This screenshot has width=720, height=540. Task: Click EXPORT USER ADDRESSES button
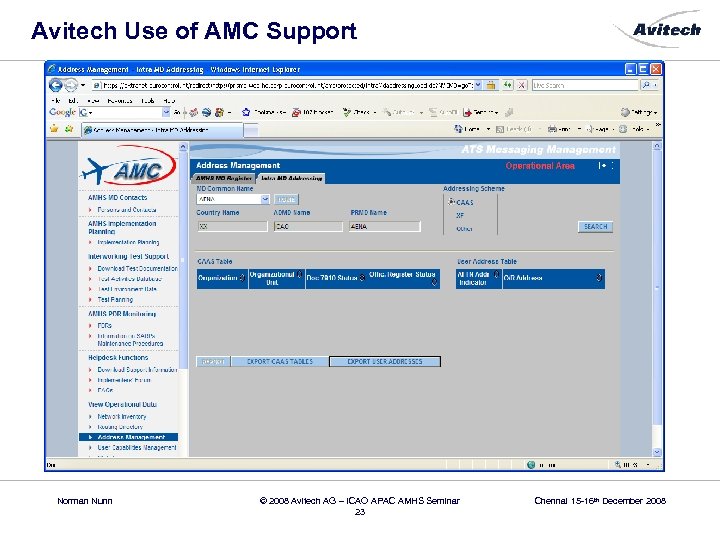[385, 361]
